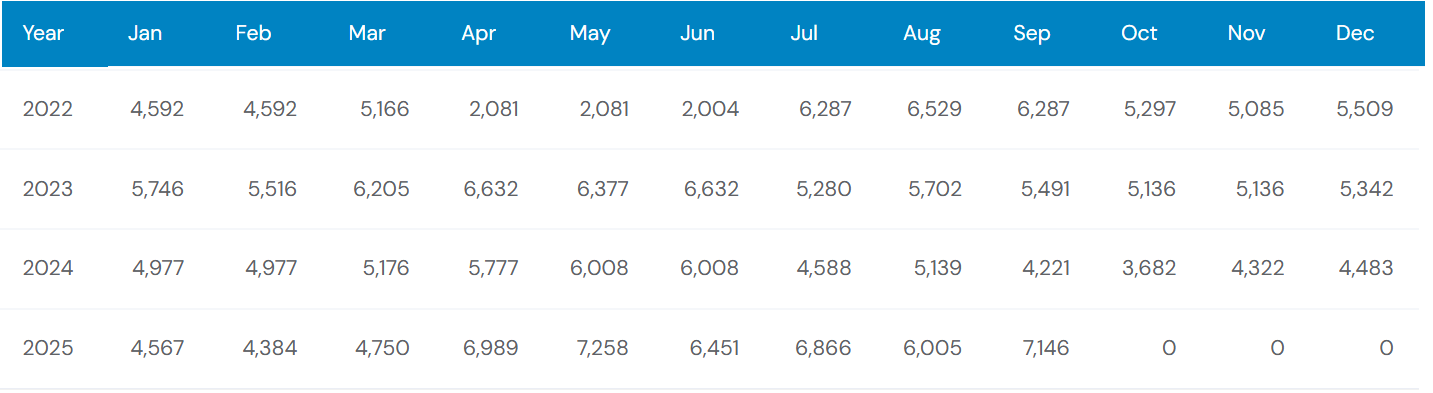The width and height of the screenshot is (1433, 393).
Task: Select the Jun column header
Action: click(697, 33)
